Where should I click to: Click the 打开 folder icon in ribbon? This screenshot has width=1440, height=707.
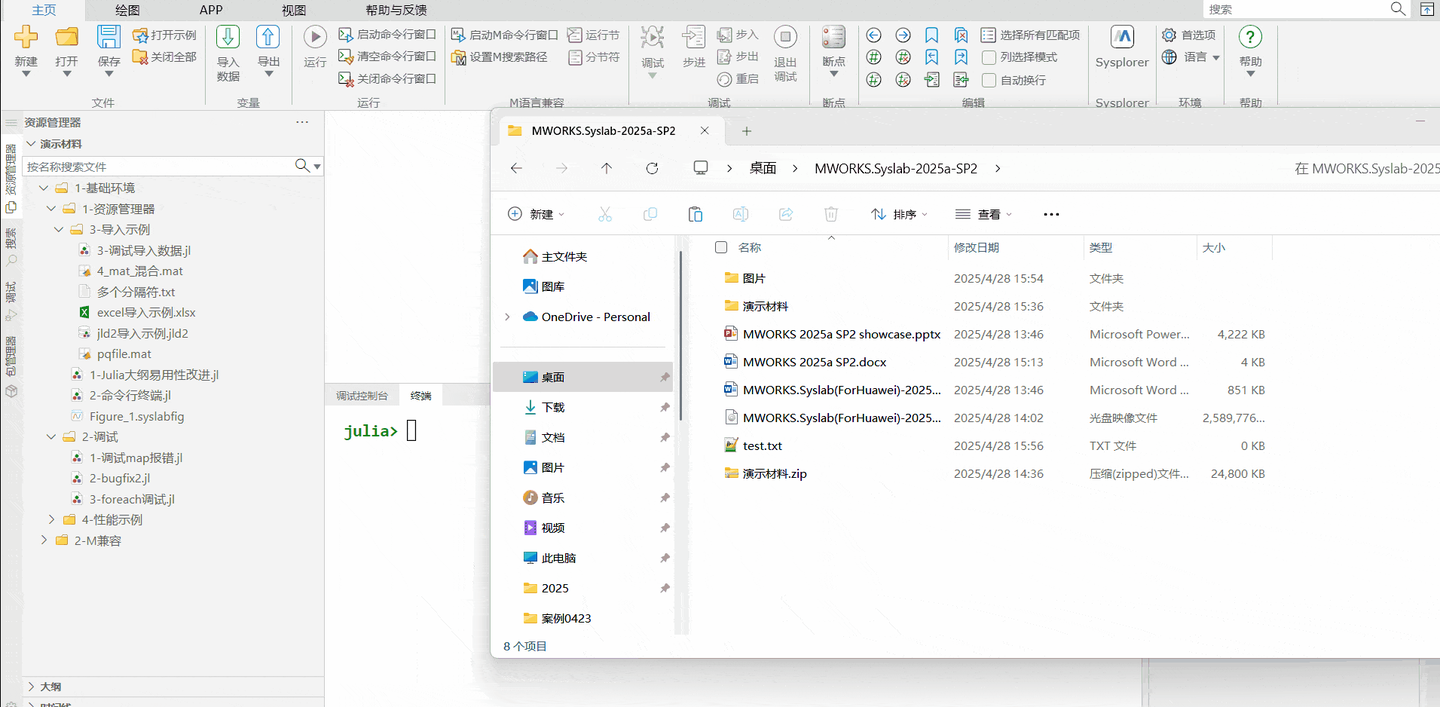[x=67, y=38]
